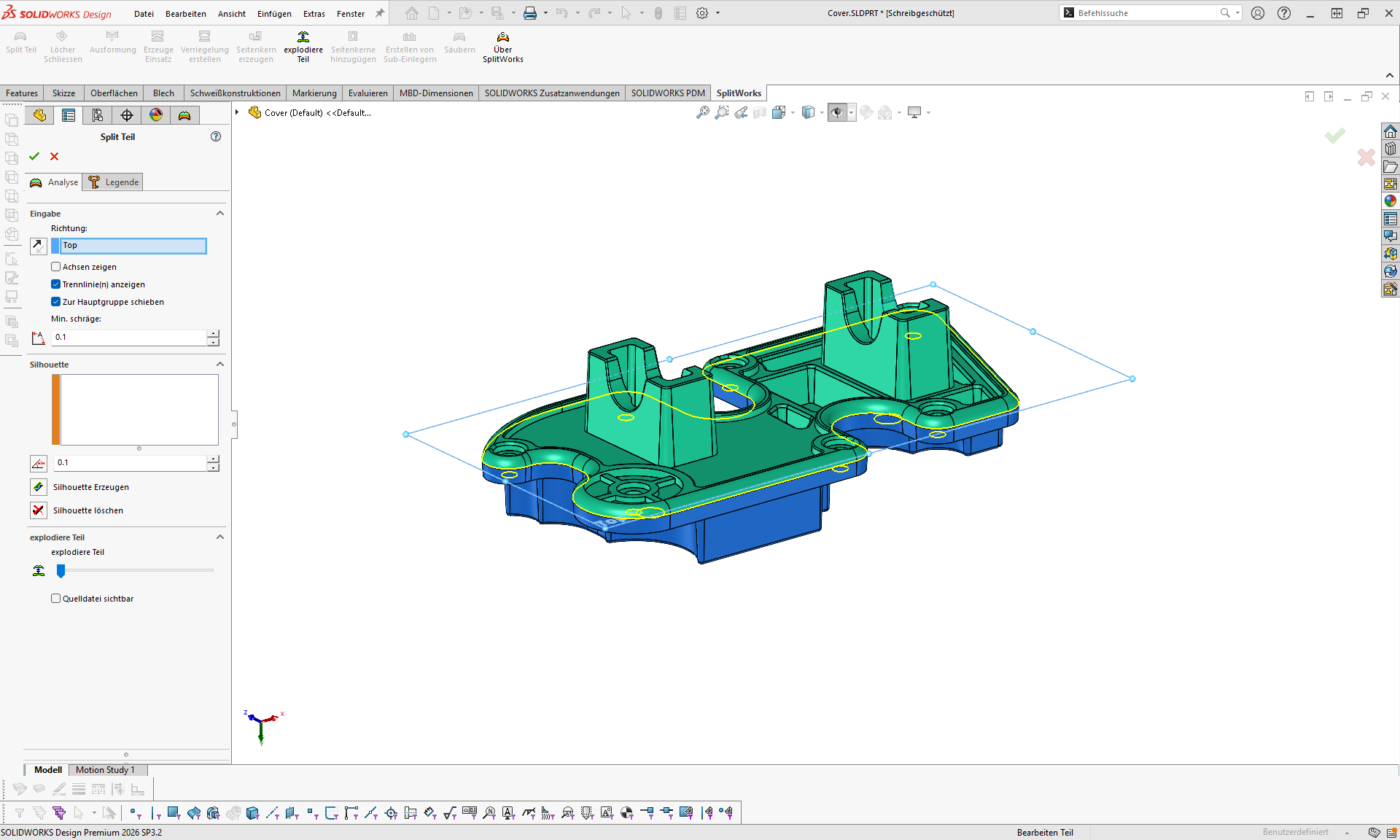This screenshot has height=840, width=1400.
Task: Collapse the Eingabe section
Action: [x=219, y=214]
